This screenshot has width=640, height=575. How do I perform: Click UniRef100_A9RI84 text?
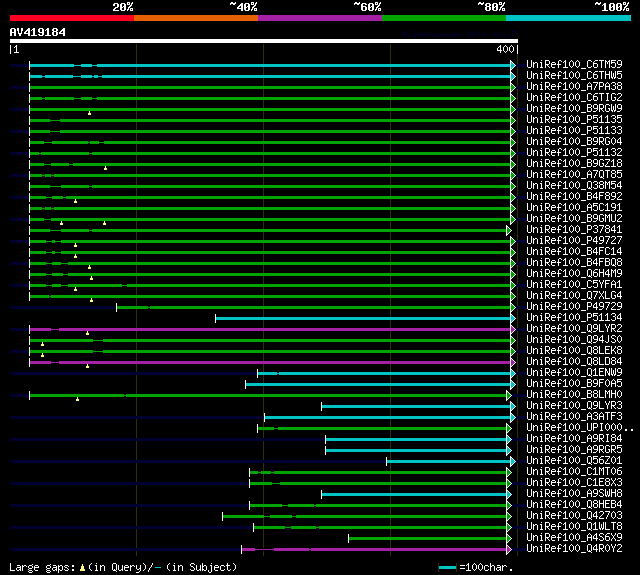tap(574, 439)
